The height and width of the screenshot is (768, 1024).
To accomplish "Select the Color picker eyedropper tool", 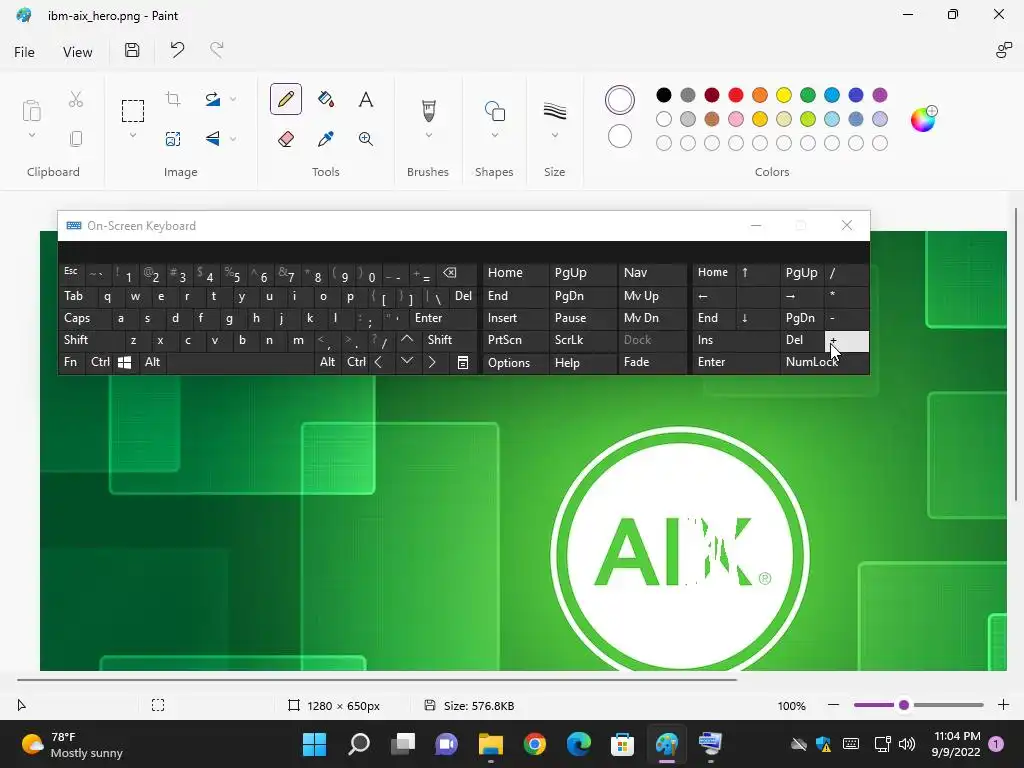I will (x=326, y=138).
